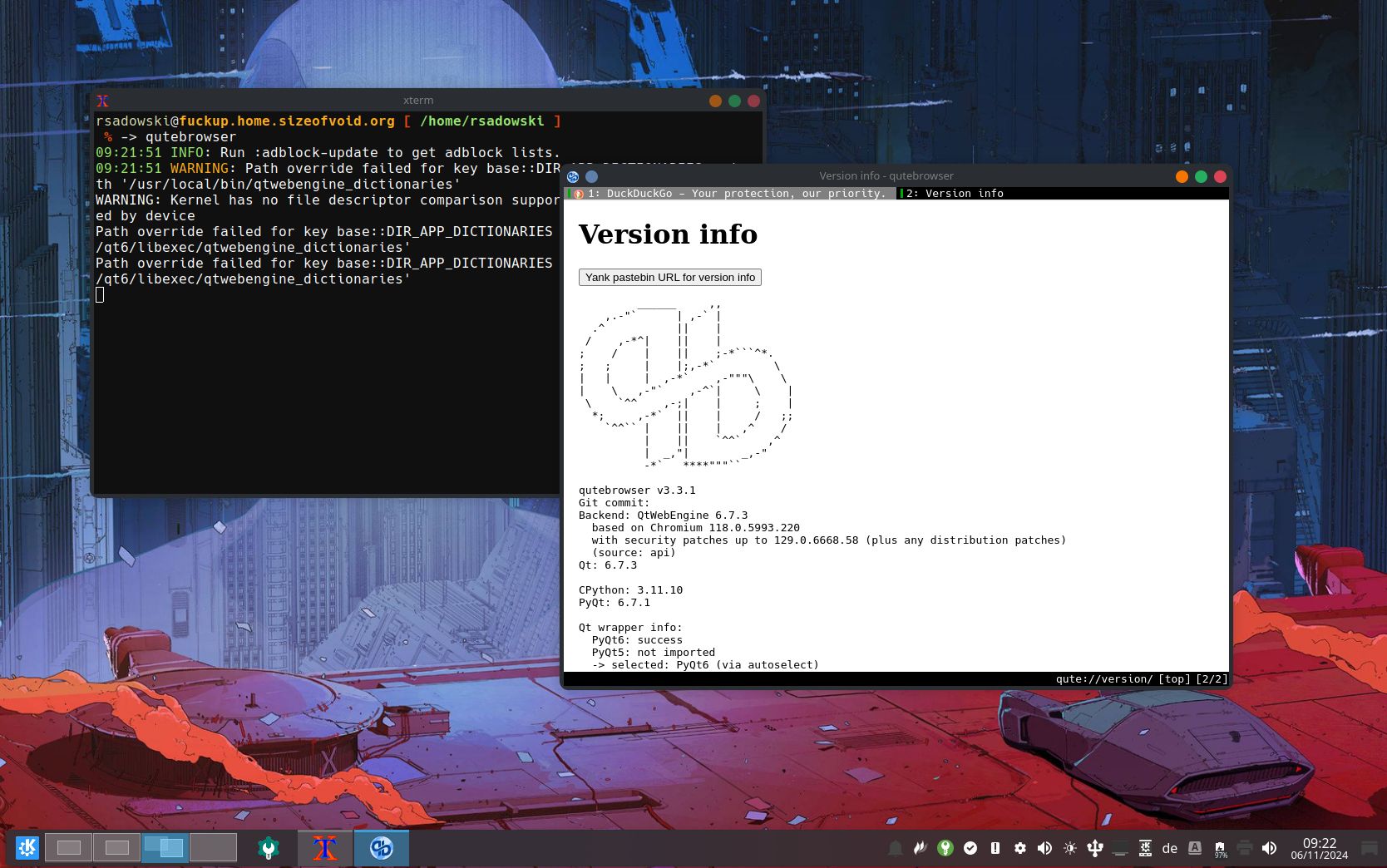The height and width of the screenshot is (868, 1387).
Task: Open the green key tray icon
Action: (945, 848)
